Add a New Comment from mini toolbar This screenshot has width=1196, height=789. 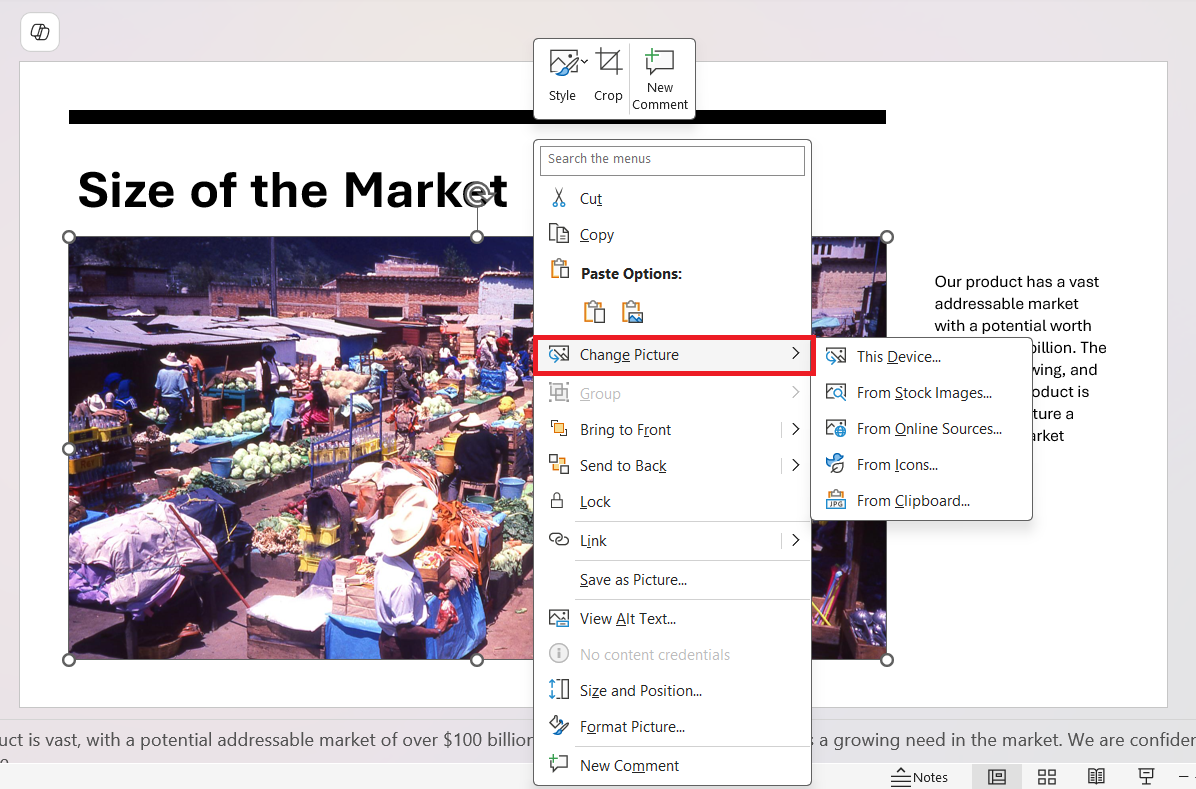tap(660, 79)
